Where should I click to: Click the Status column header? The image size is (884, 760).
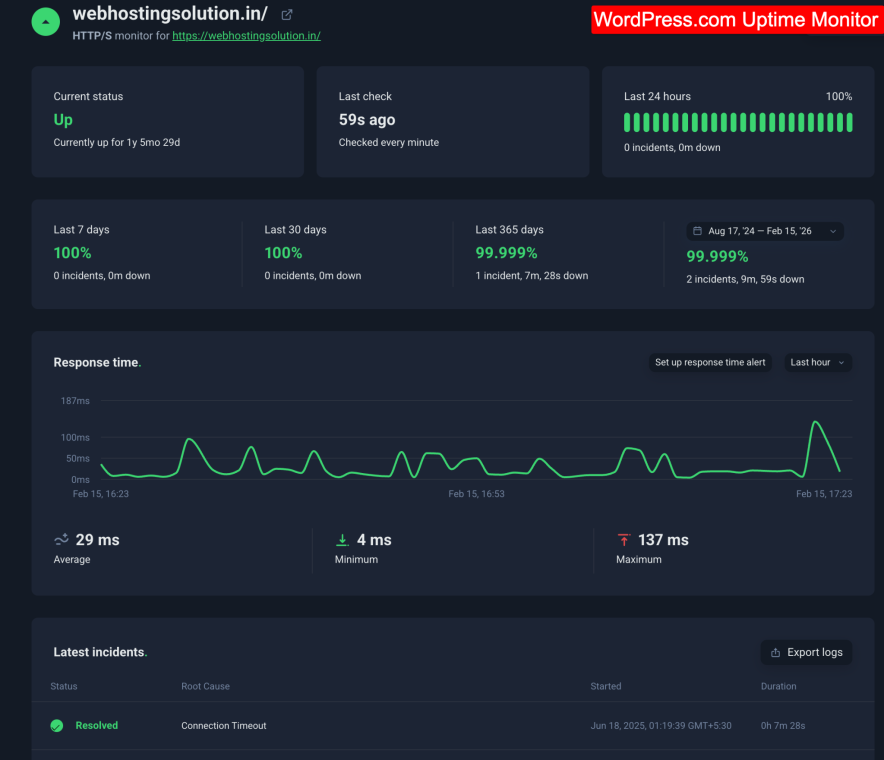pyautogui.click(x=63, y=687)
